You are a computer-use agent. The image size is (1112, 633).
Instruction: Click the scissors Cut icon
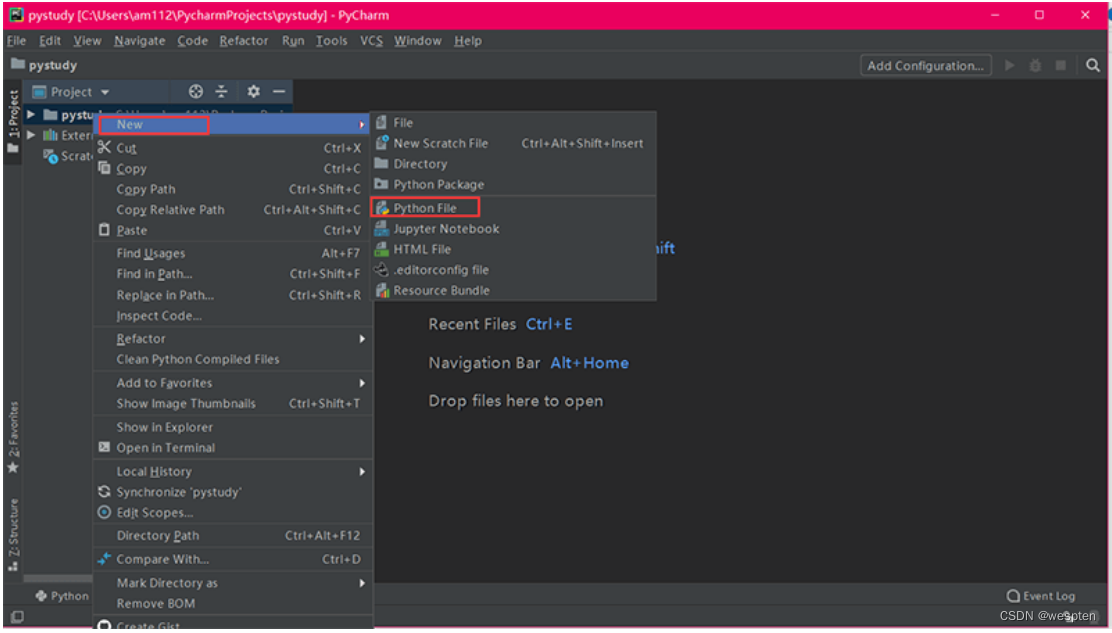104,147
